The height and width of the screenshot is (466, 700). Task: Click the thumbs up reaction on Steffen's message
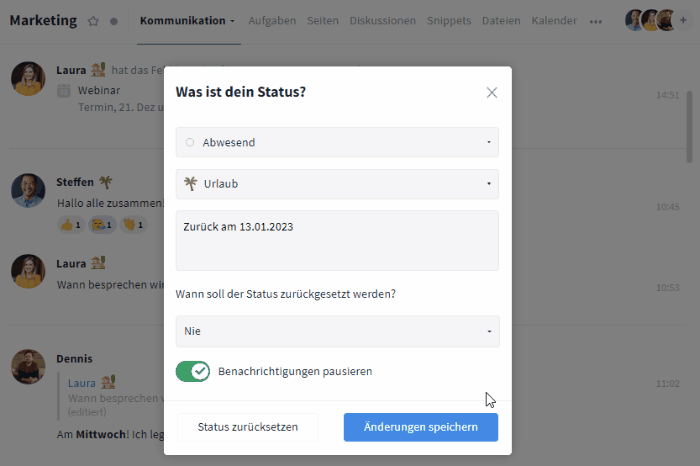pos(71,225)
